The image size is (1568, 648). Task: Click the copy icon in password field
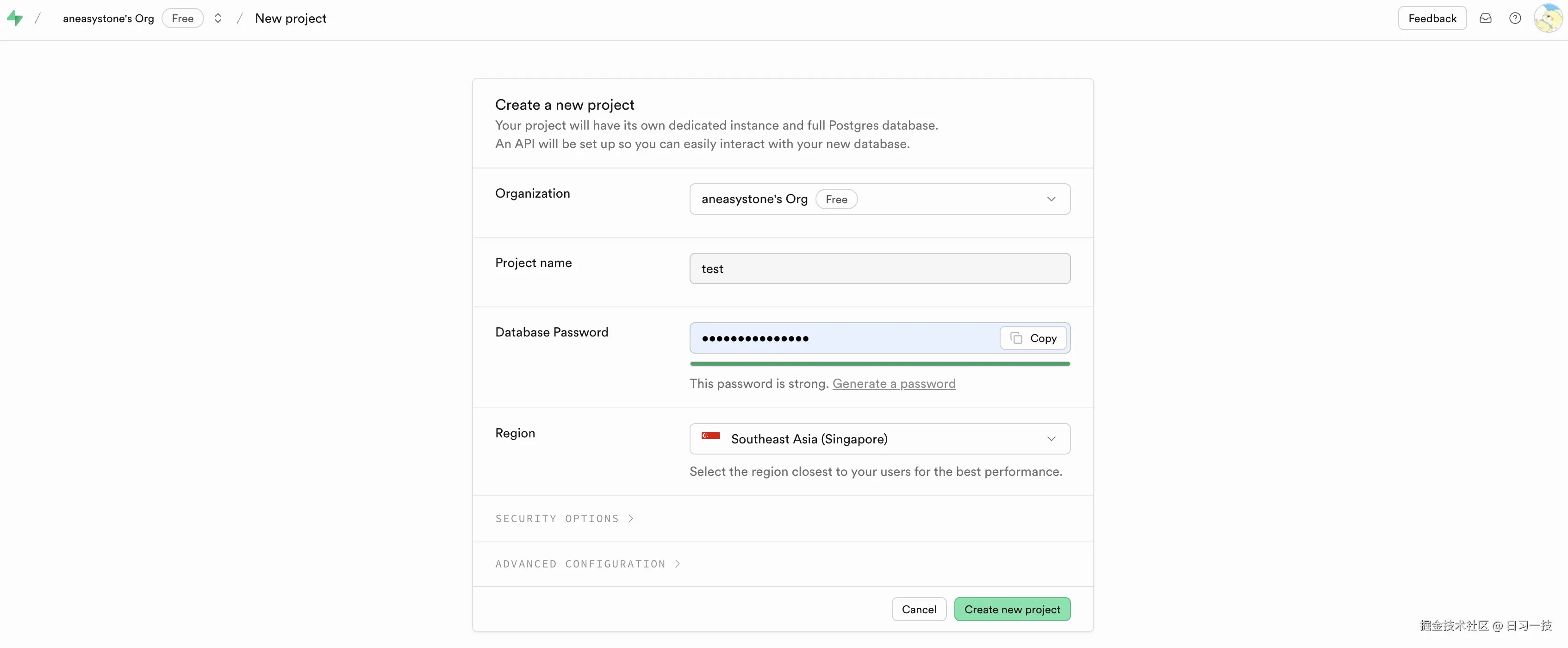coord(1016,338)
